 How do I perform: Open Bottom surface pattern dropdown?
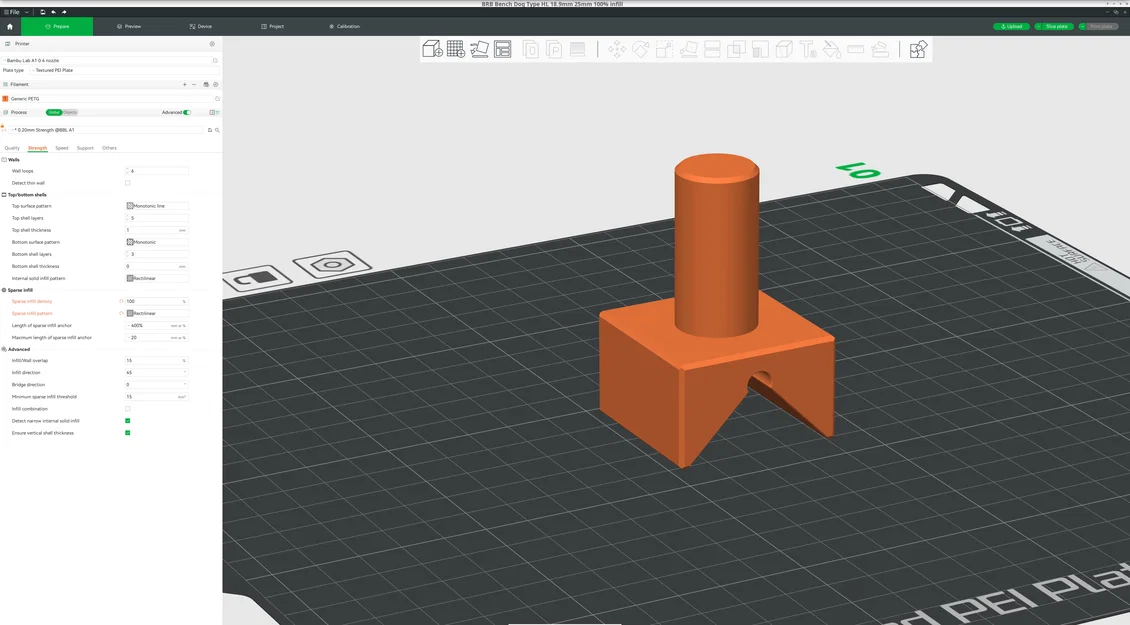[x=157, y=242]
